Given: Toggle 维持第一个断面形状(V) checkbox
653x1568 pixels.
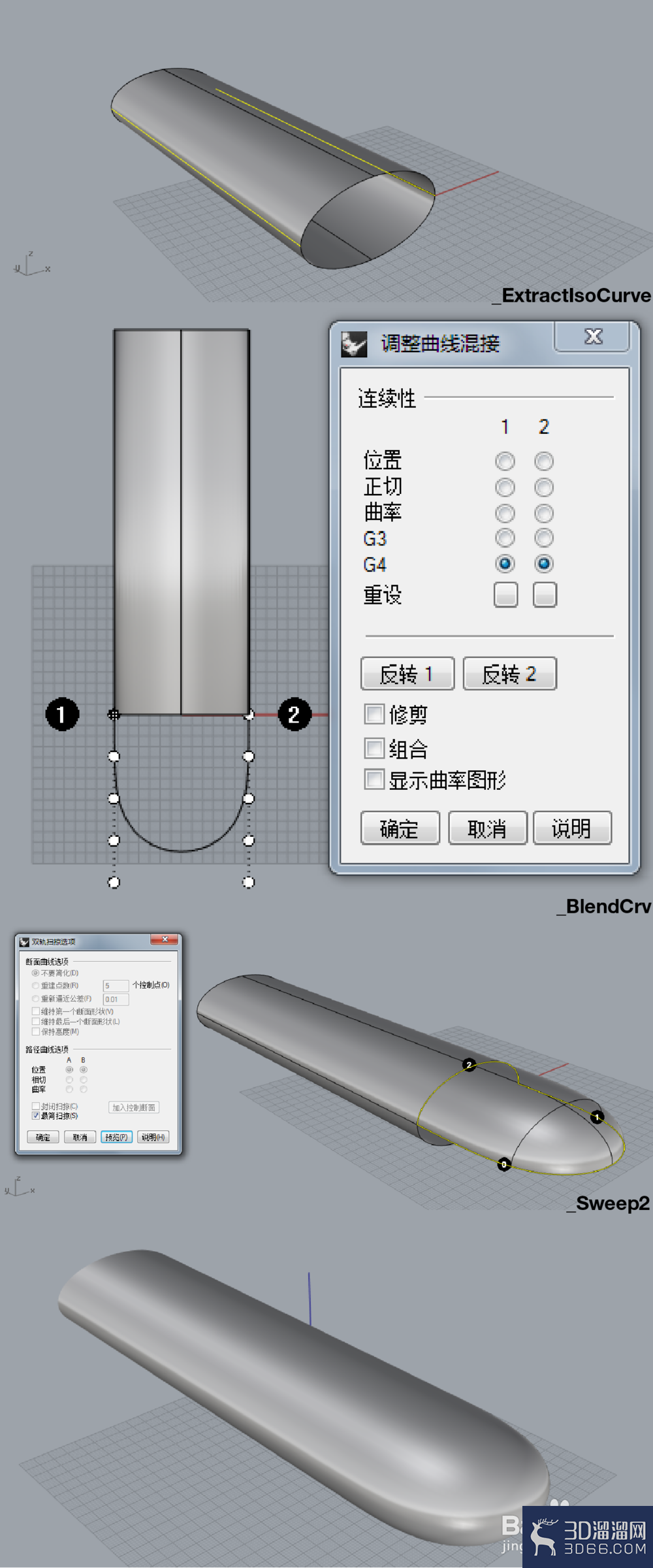Looking at the screenshot, I should coord(36,1011).
